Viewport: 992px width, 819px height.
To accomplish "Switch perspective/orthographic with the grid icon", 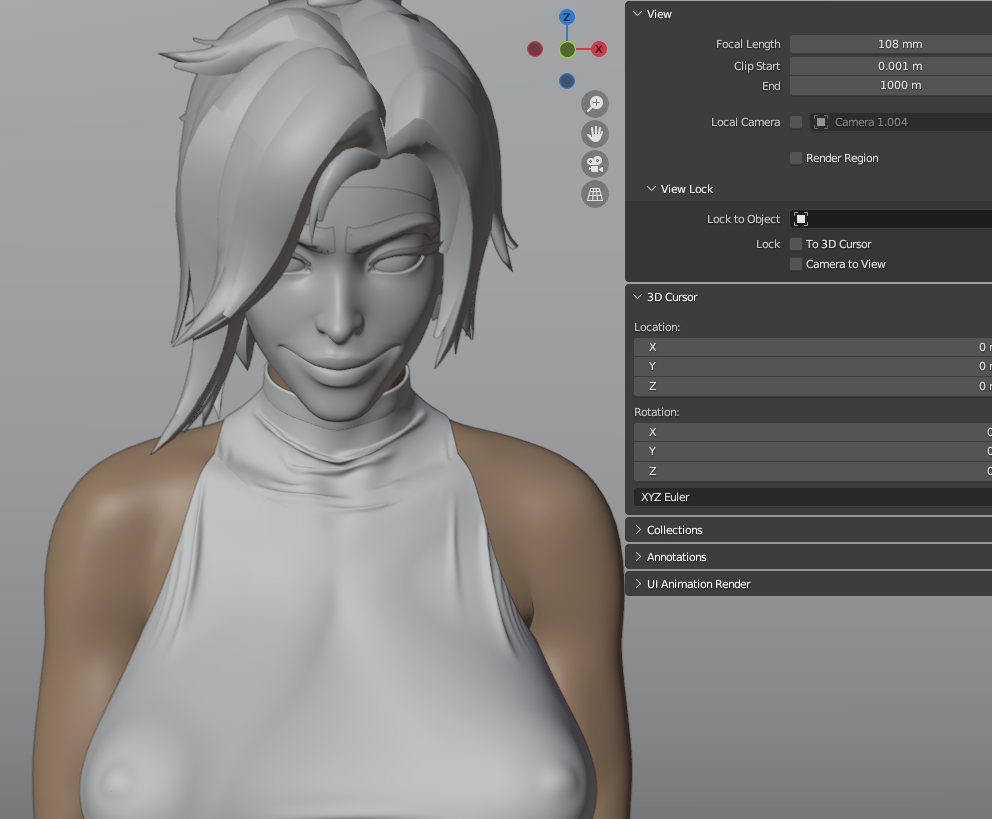I will (x=595, y=194).
